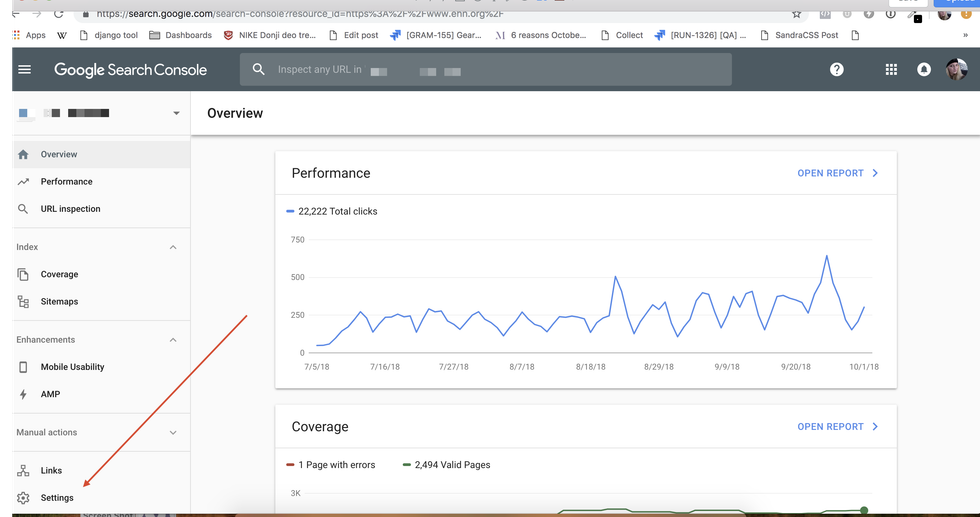980x517 pixels.
Task: Collapse the Index section
Action: [x=173, y=247]
